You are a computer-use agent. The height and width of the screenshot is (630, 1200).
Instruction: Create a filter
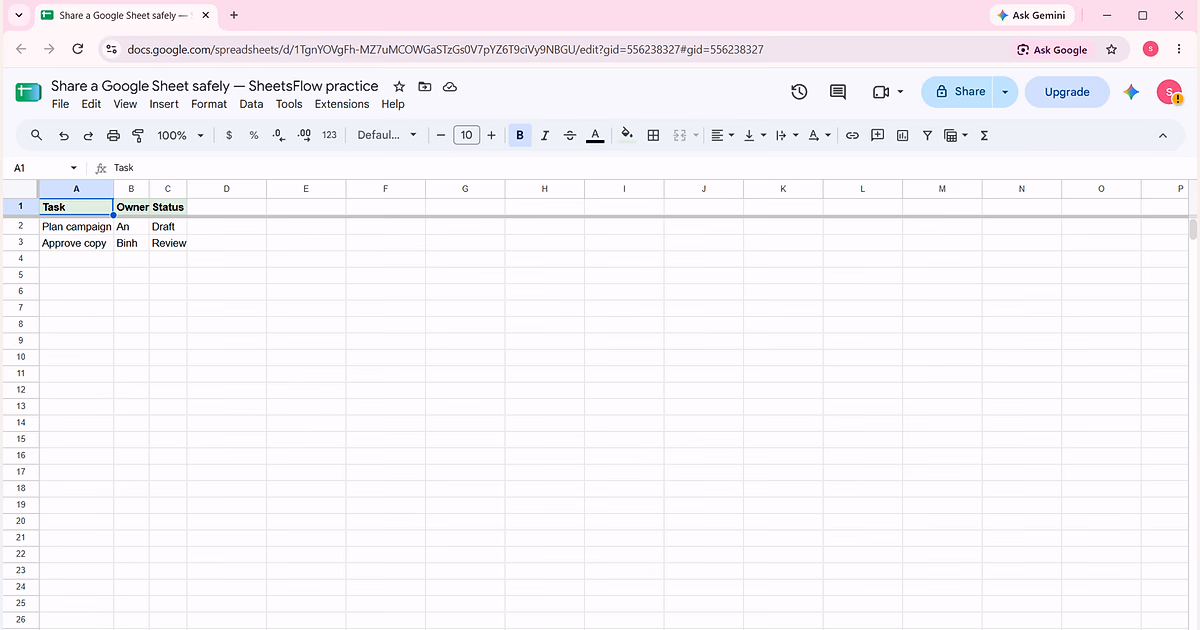927,135
